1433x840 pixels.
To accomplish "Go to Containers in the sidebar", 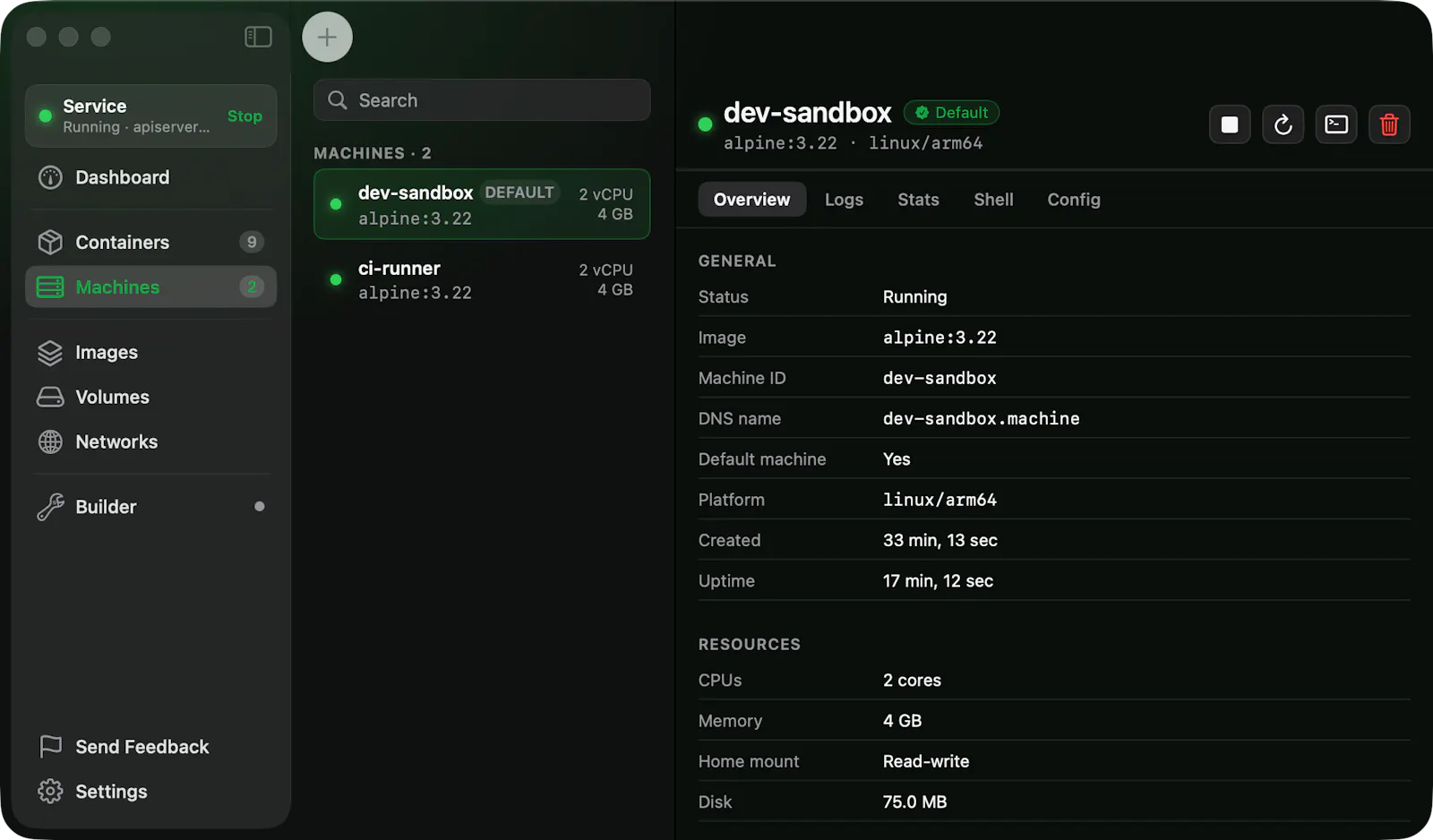I will [x=150, y=242].
